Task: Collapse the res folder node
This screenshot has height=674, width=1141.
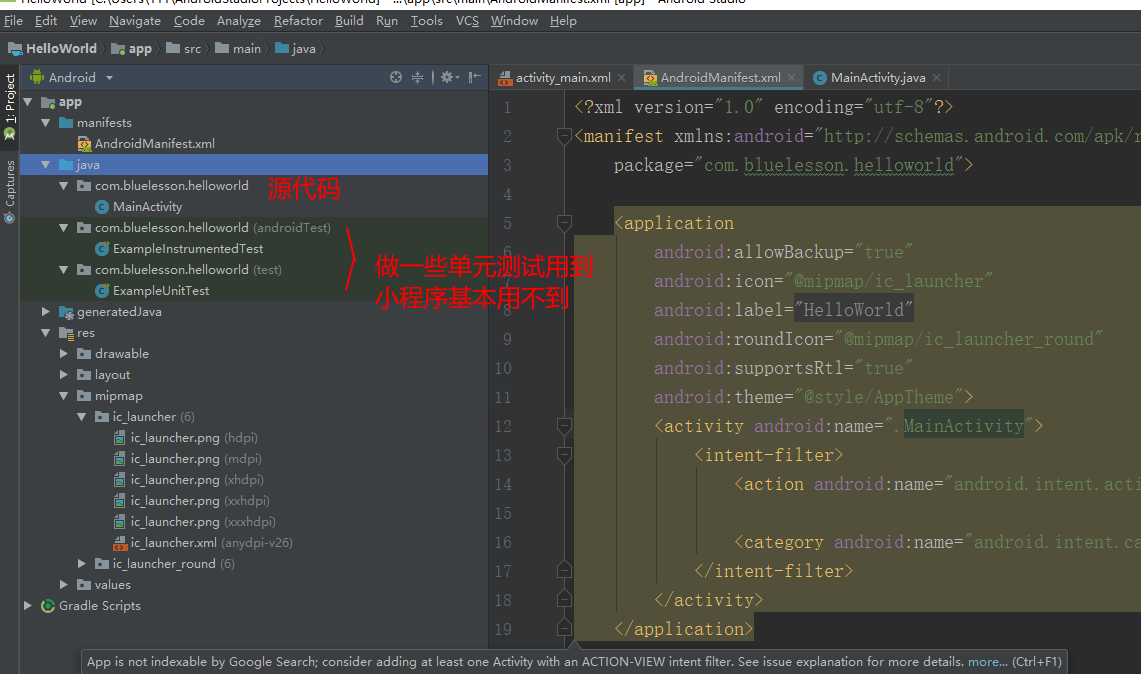Action: pos(46,333)
